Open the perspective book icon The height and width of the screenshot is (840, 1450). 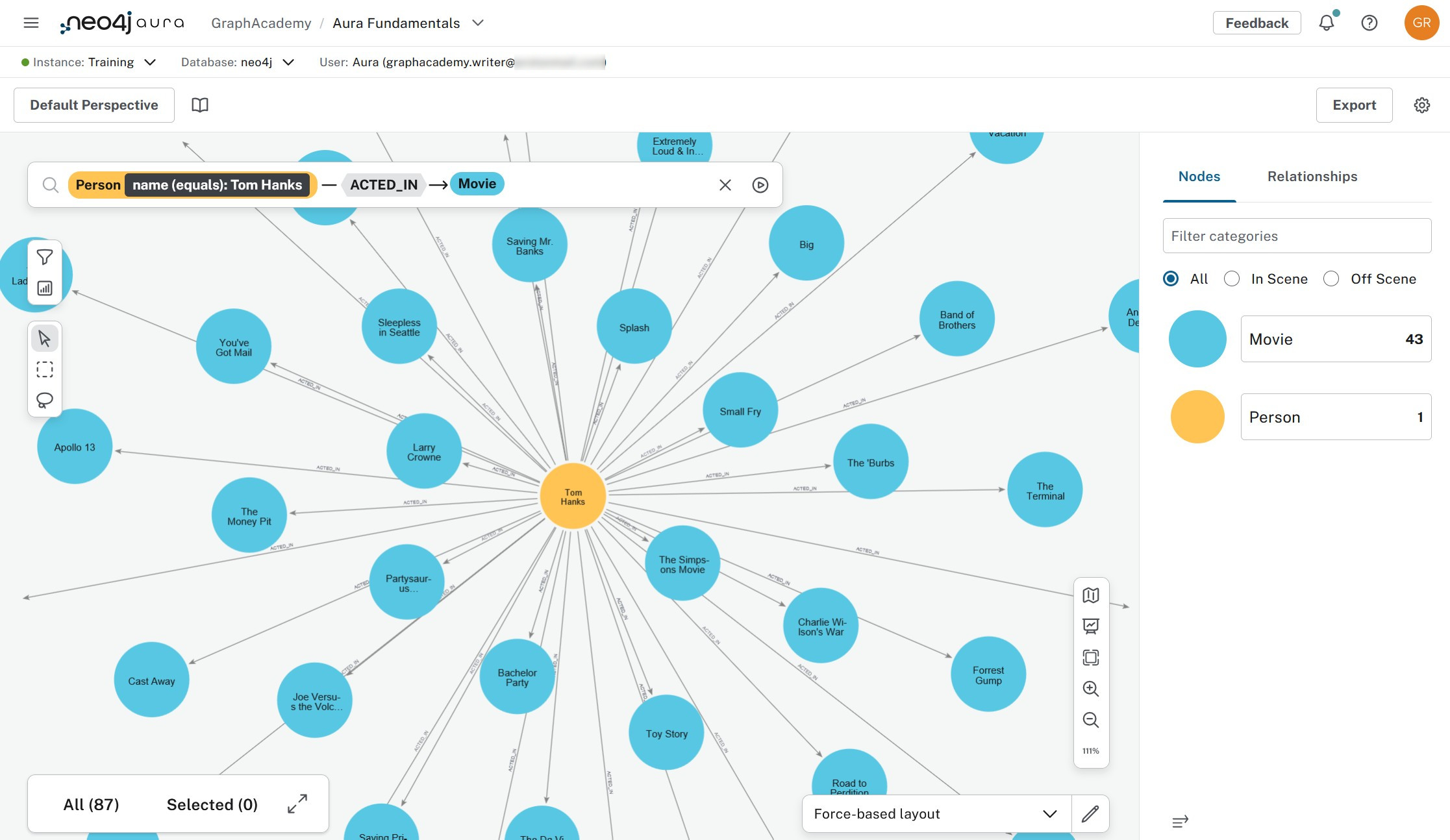tap(201, 105)
